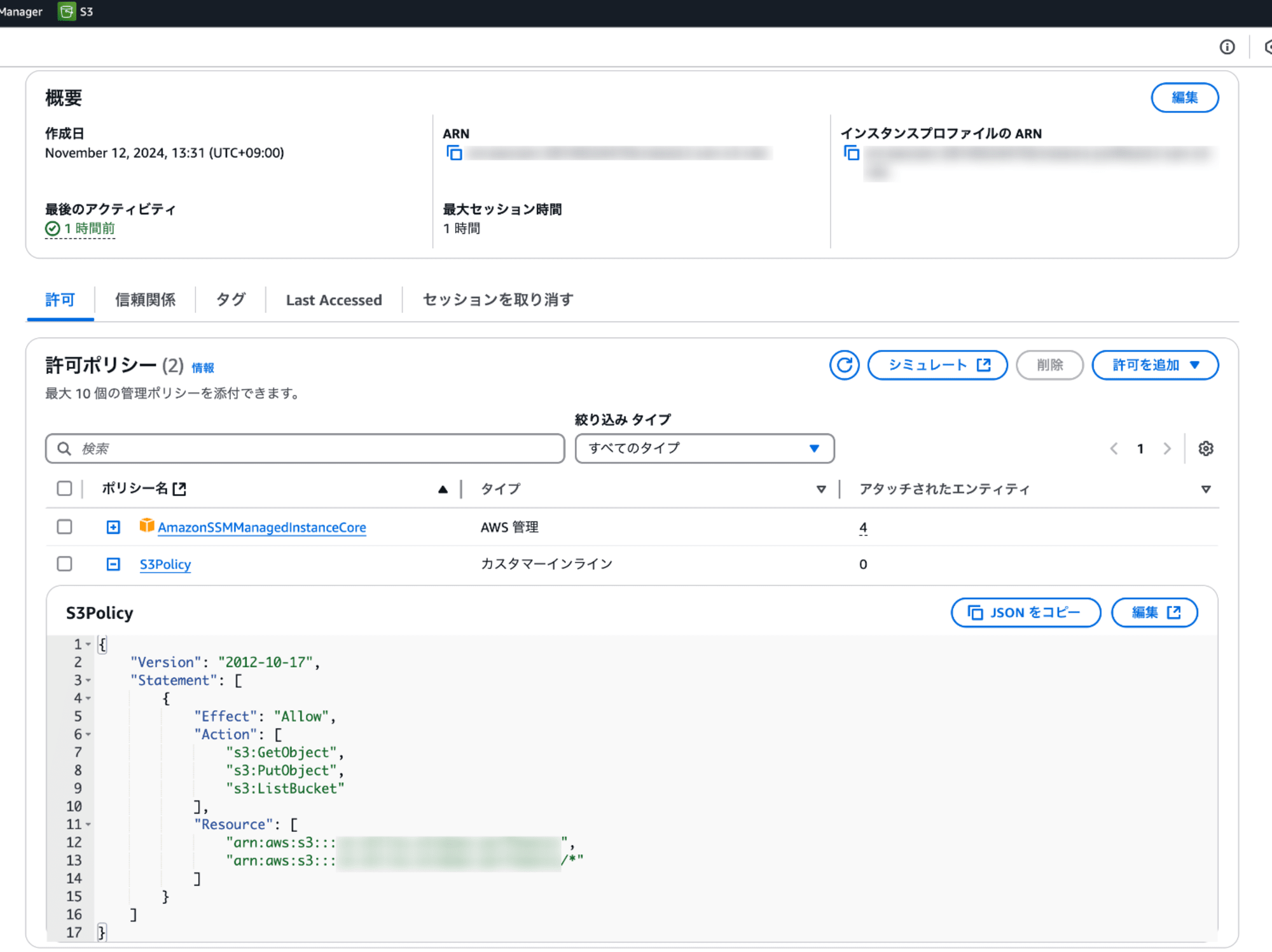Screen dimensions: 1272x952
Task: Open the info panel icon at top right
Action: [1227, 47]
